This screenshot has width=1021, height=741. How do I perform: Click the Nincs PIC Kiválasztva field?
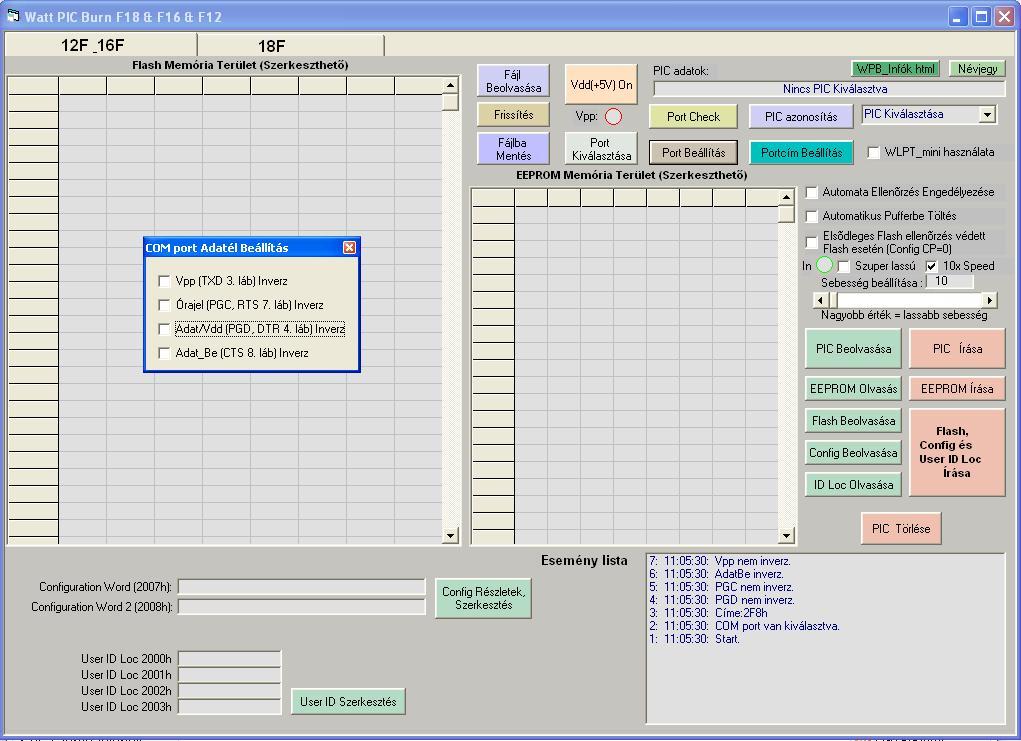click(830, 89)
